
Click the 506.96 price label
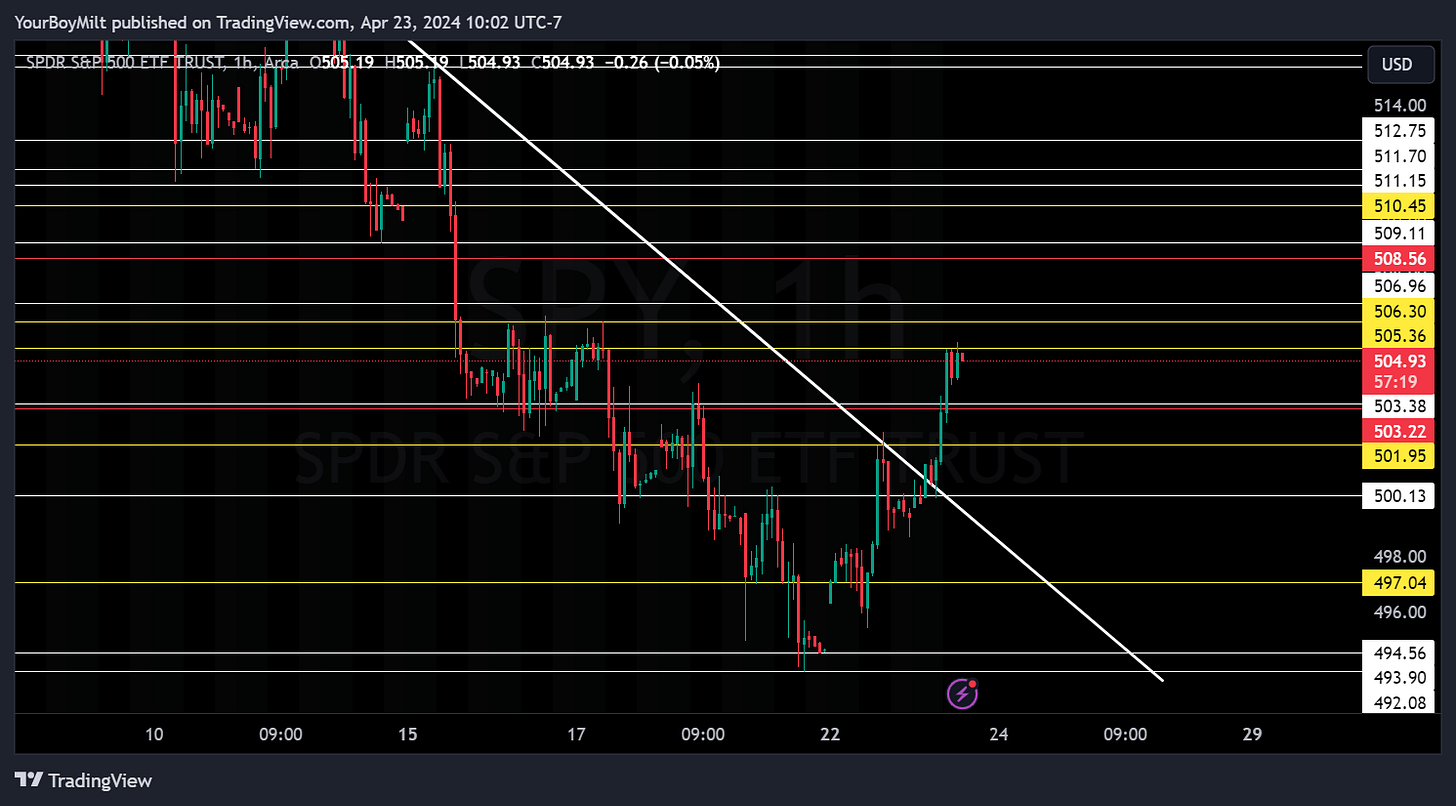pos(1398,285)
